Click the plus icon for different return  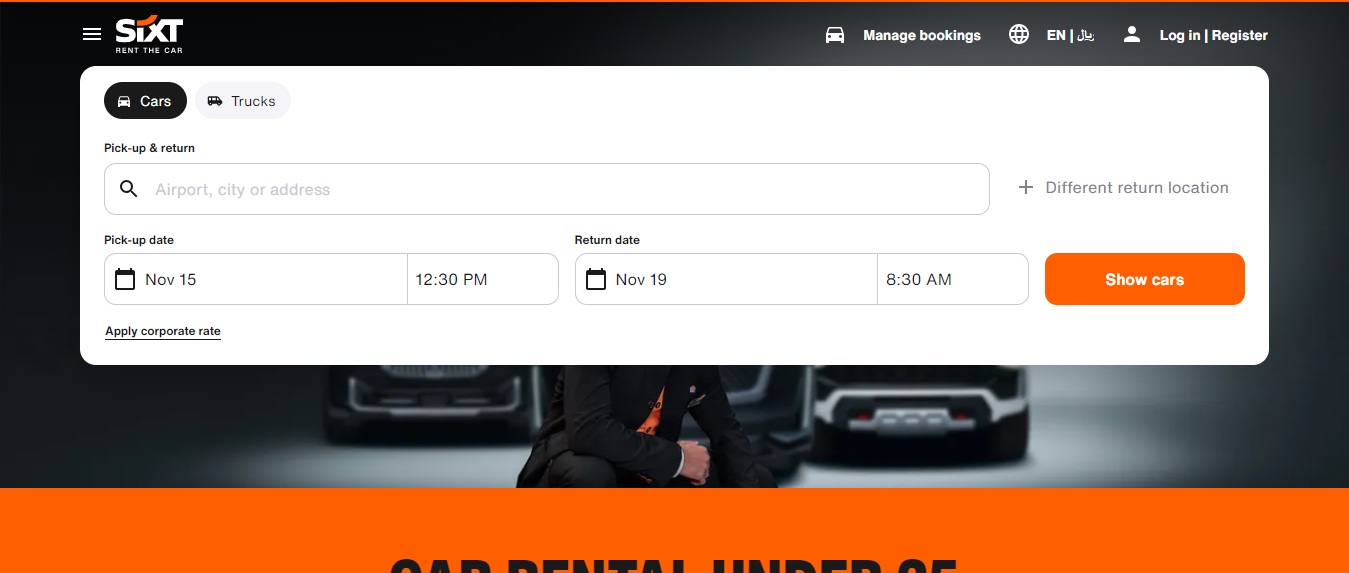coord(1025,188)
